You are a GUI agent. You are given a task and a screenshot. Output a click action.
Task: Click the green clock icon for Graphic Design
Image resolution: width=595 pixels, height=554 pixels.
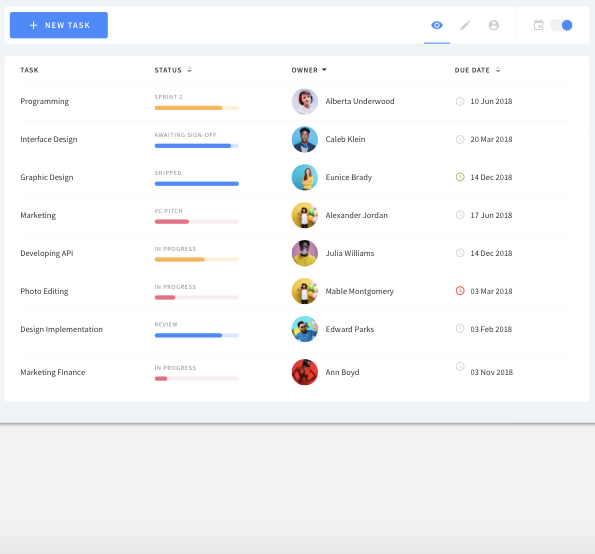460,177
